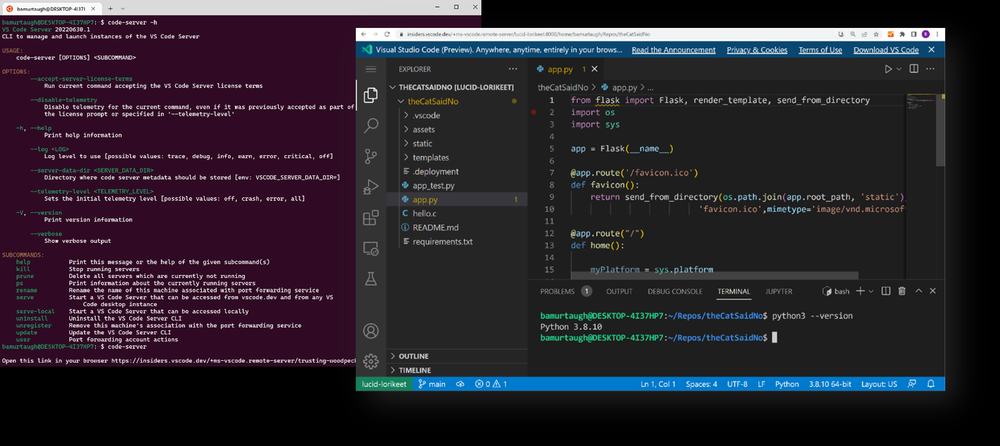Open Explorer panel more actions ellipsis
The height and width of the screenshot is (446, 1000).
point(513,69)
